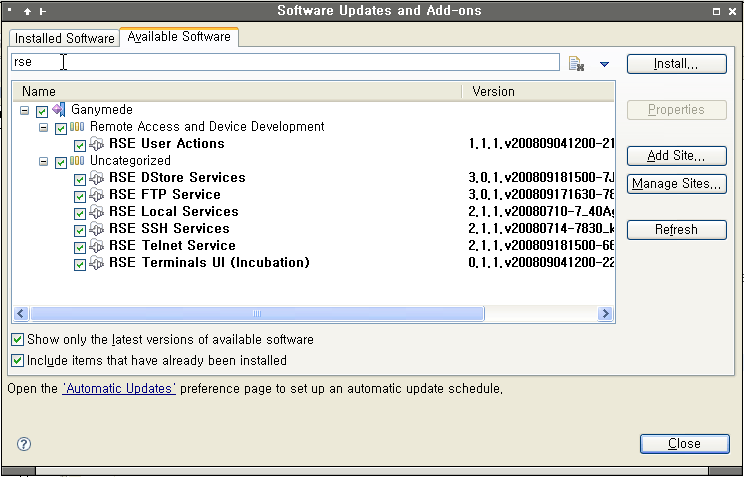Image resolution: width=744 pixels, height=477 pixels.
Task: Click the category icon beside Remote Access and Device Development
Action: (x=77, y=126)
